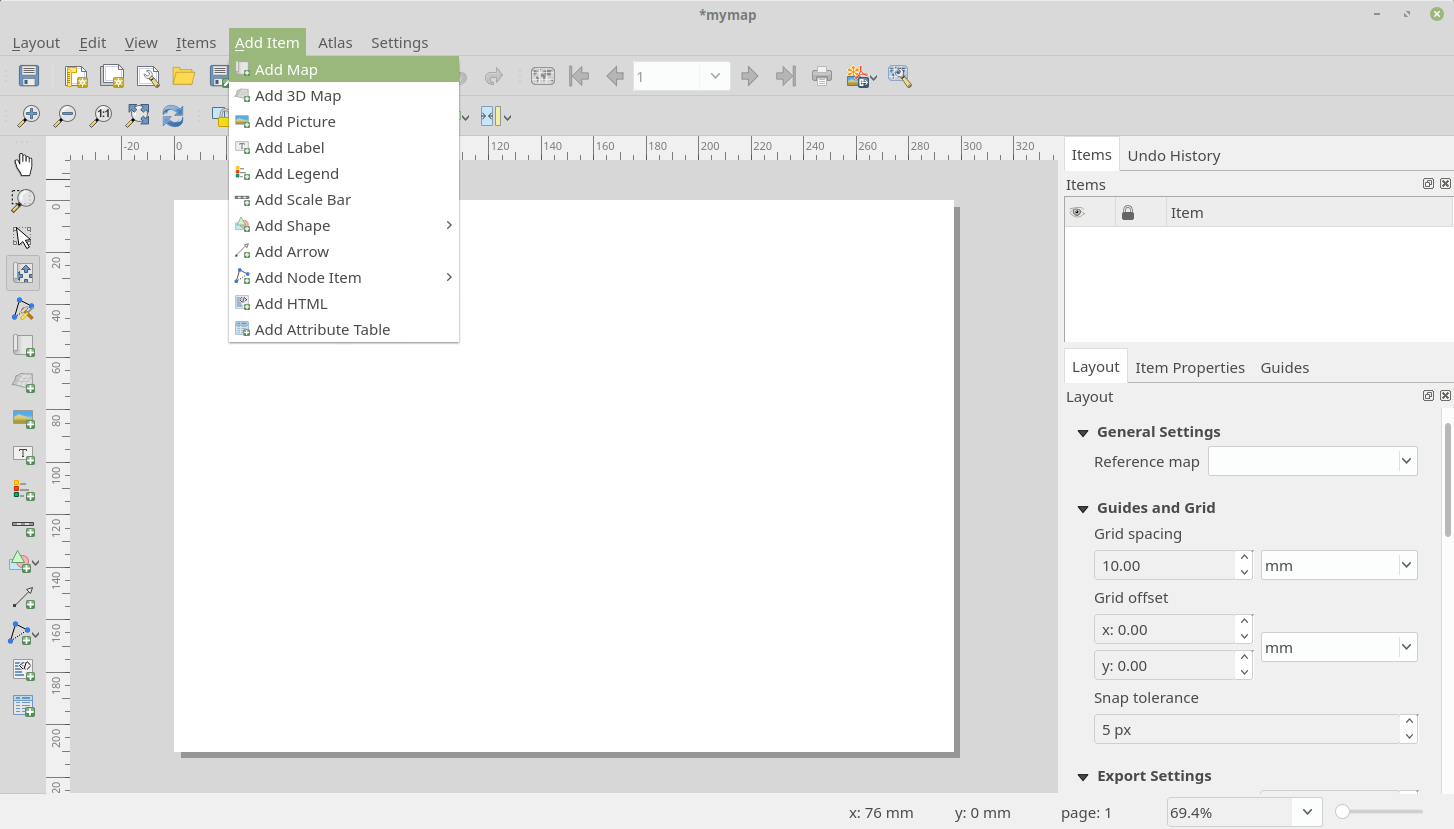
Task: Collapse the Export Settings section
Action: point(1083,776)
